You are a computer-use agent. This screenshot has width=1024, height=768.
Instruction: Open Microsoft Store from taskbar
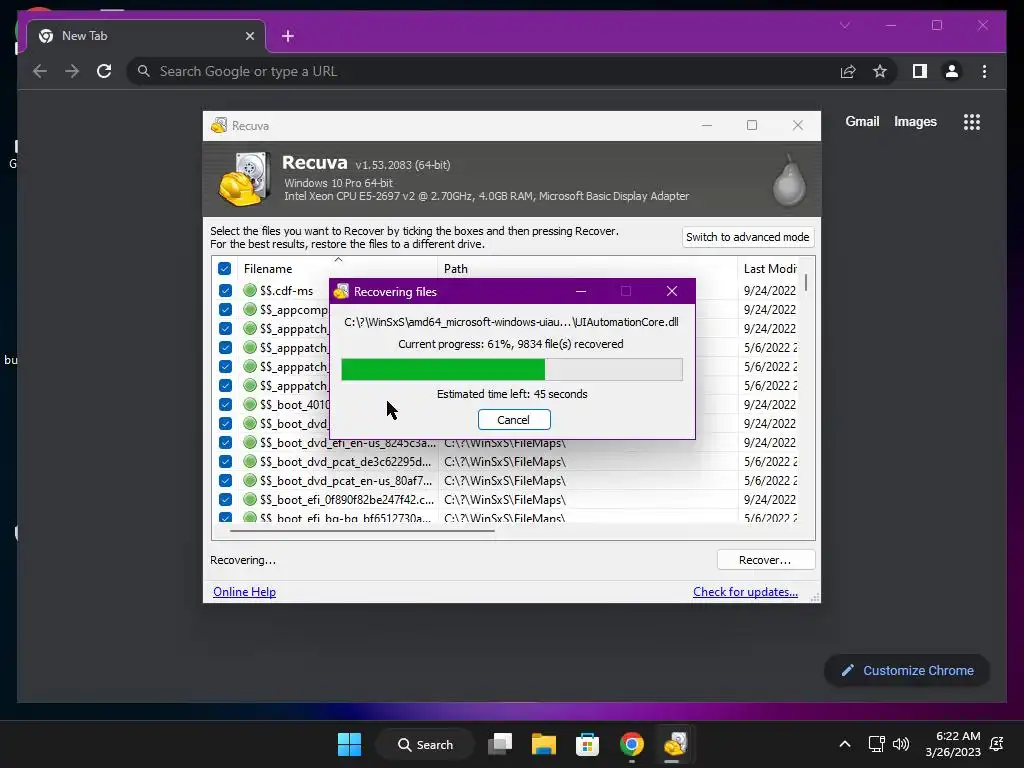pos(587,744)
